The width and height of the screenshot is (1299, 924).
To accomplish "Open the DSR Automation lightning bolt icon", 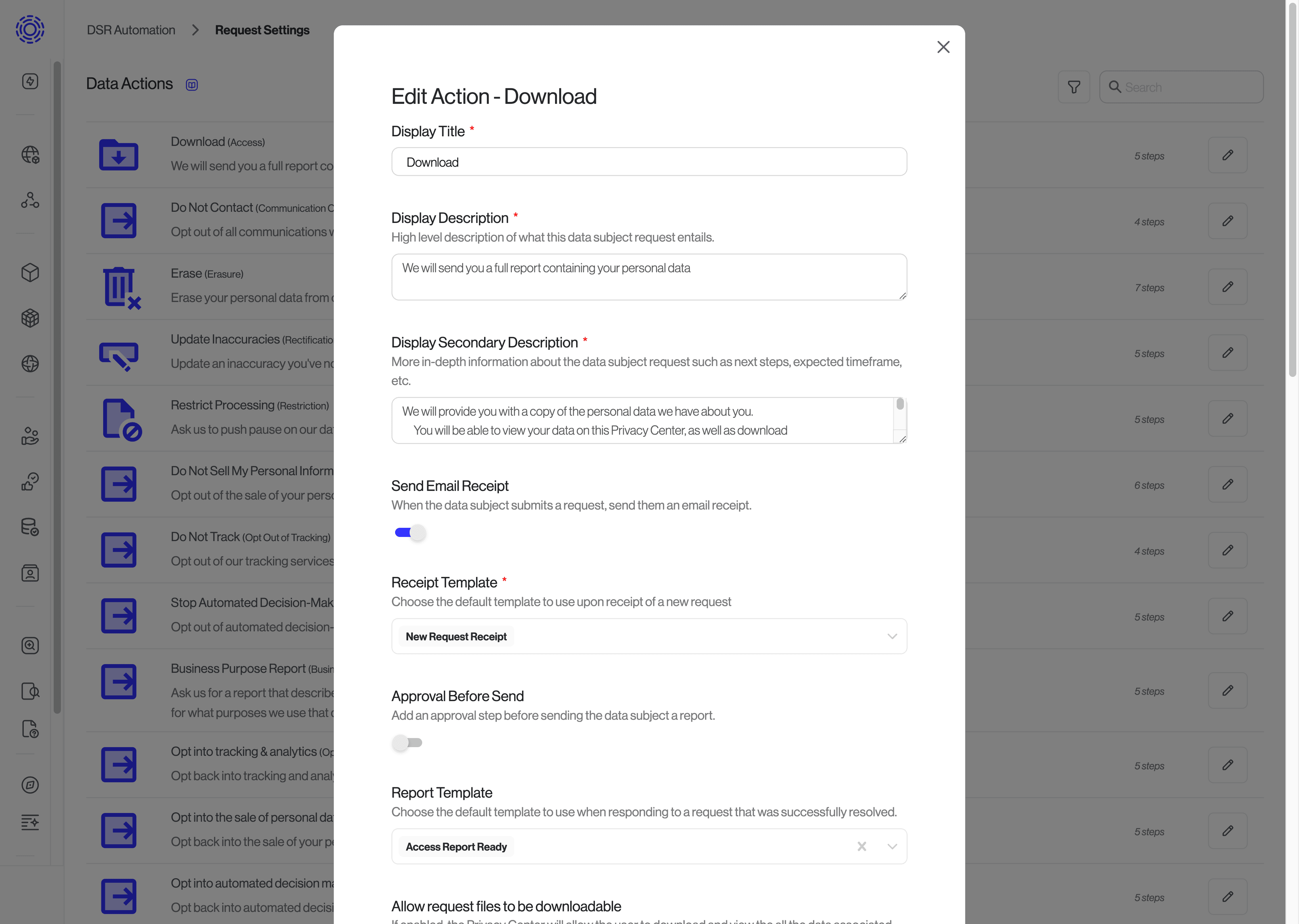I will [x=29, y=81].
